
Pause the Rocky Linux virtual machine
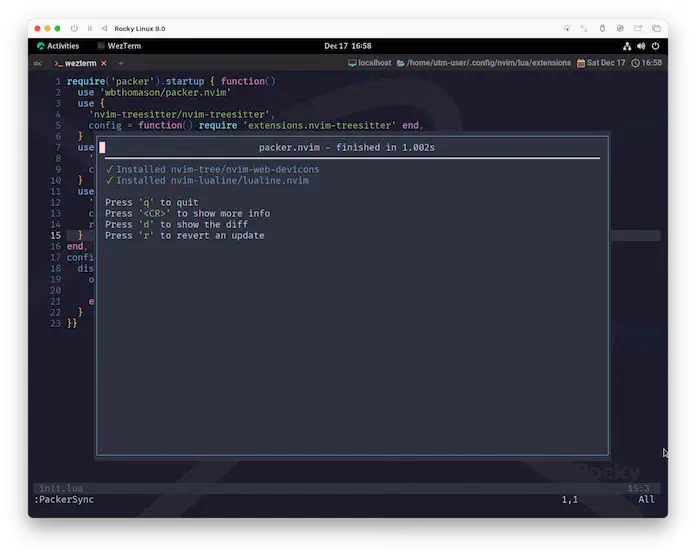point(90,28)
